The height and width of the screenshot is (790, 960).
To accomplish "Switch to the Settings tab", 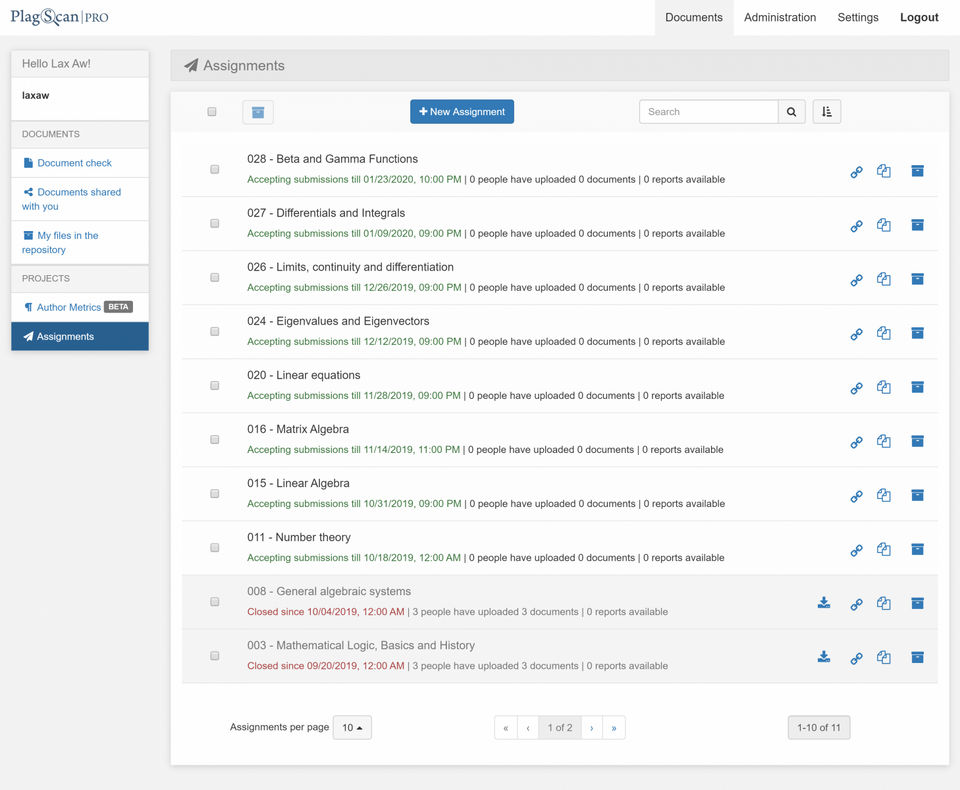I will pyautogui.click(x=858, y=17).
